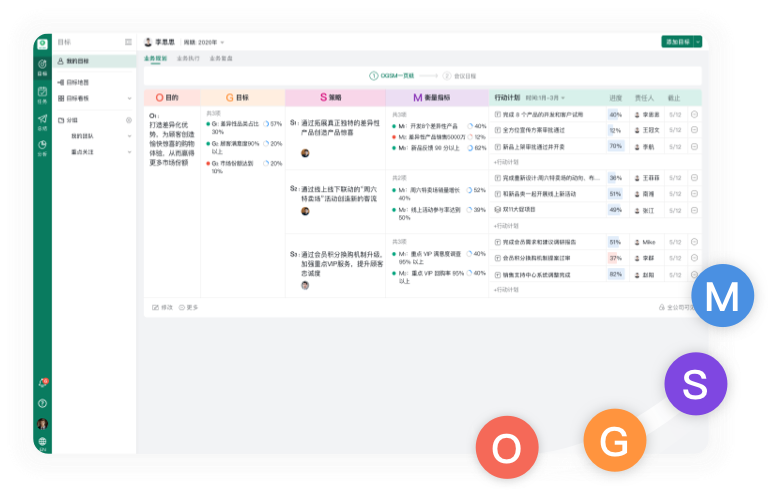
Task: Select the 分组 folder item
Action: pyautogui.click(x=68, y=120)
